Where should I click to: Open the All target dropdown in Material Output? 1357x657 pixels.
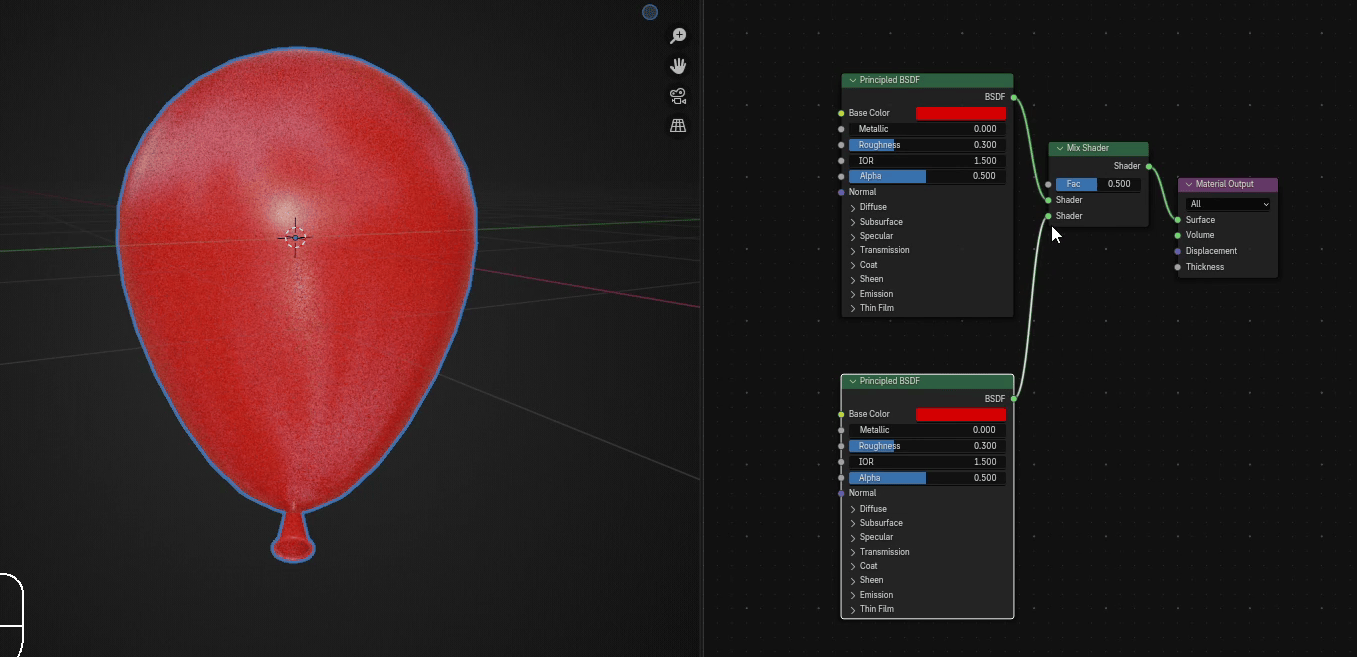[x=1228, y=204]
